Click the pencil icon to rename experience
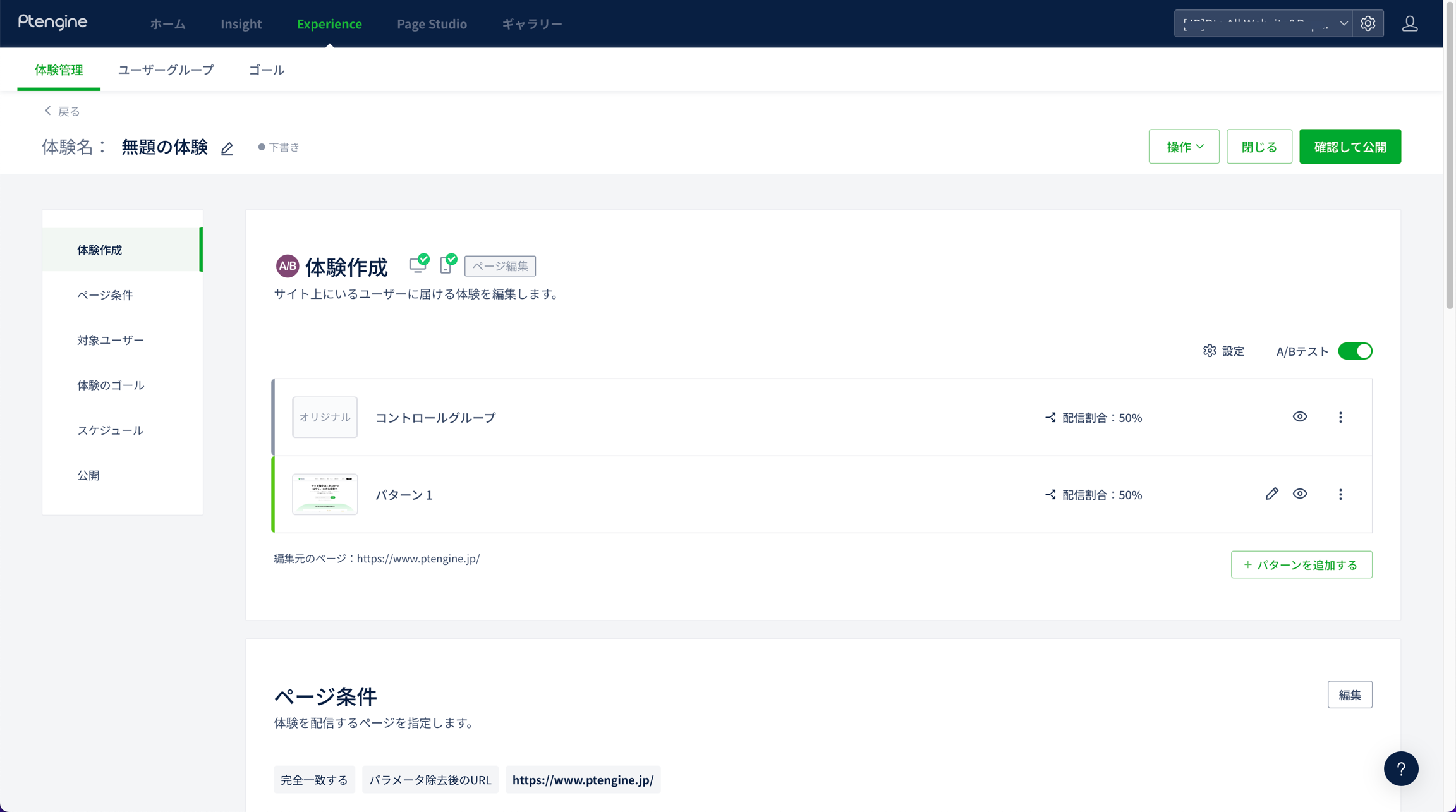The width and height of the screenshot is (1456, 812). coord(227,148)
